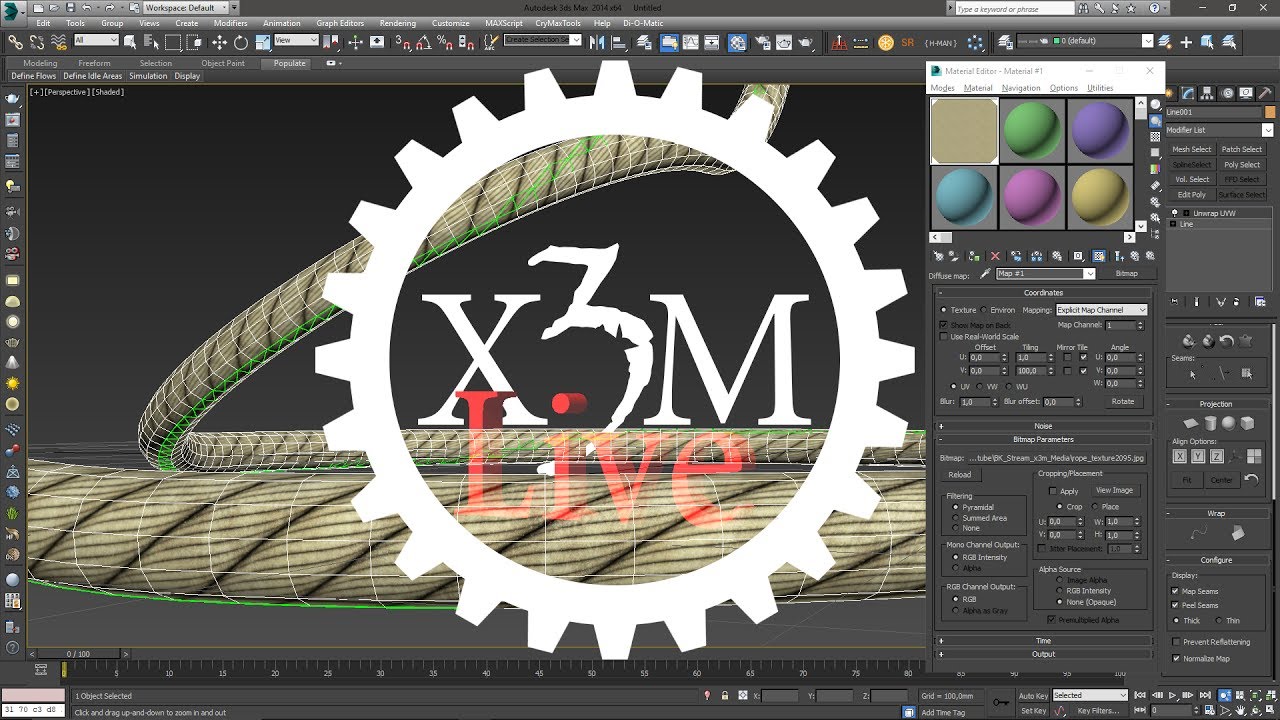Viewport: 1280px width, 720px height.
Task: Open the Map #1 name dropdown
Action: pyautogui.click(x=1046, y=273)
